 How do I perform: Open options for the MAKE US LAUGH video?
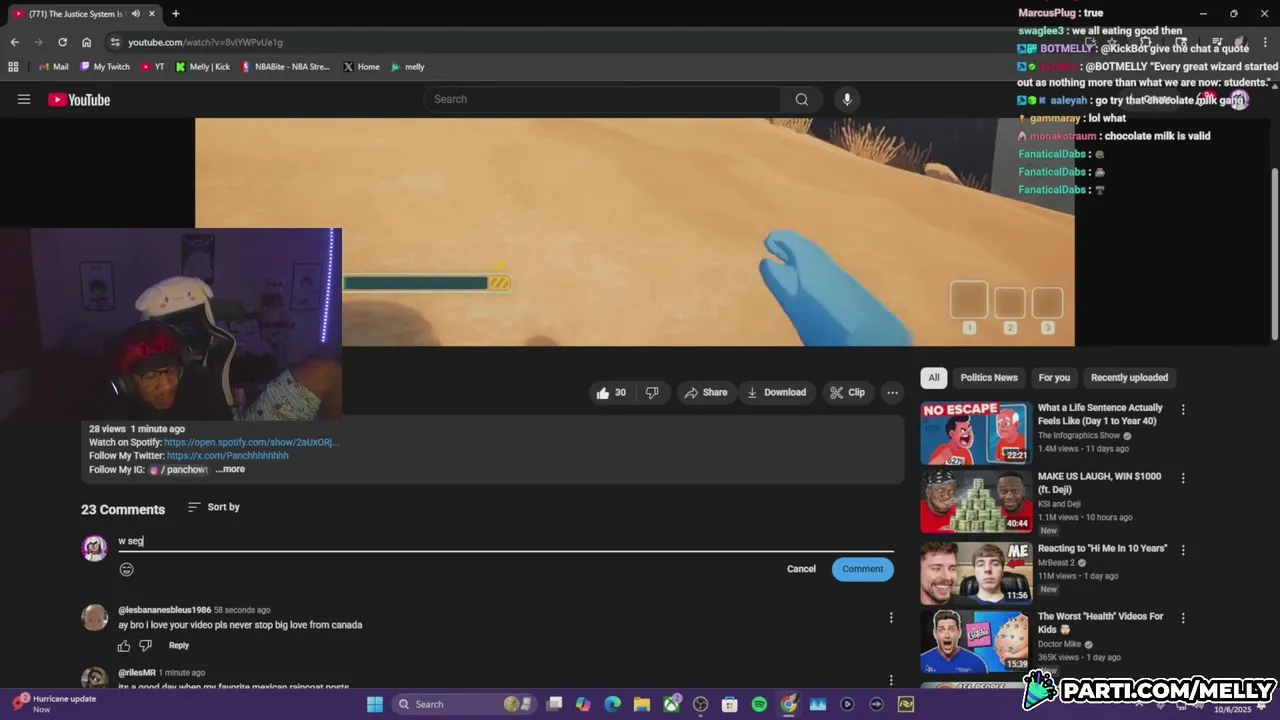[1183, 479]
